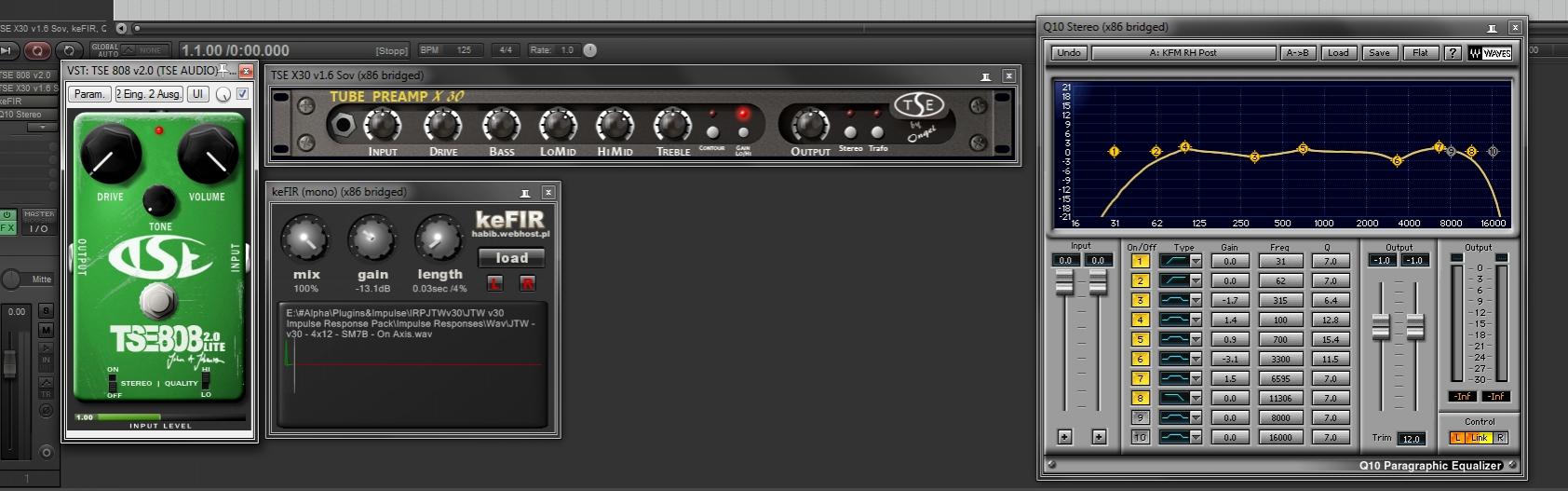Select 'Q10 Stereo' in FX chain list
This screenshot has width=1568, height=491.
click(28, 115)
